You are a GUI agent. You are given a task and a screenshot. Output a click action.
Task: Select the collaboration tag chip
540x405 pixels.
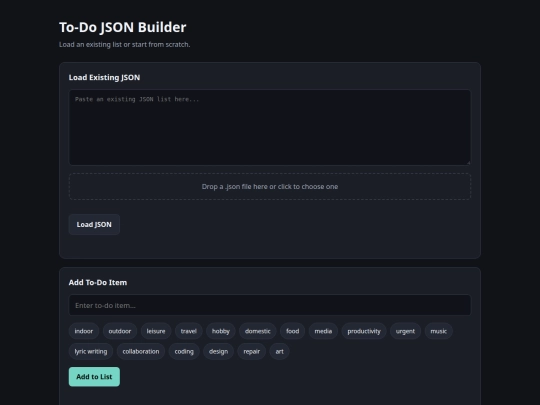tap(141, 351)
